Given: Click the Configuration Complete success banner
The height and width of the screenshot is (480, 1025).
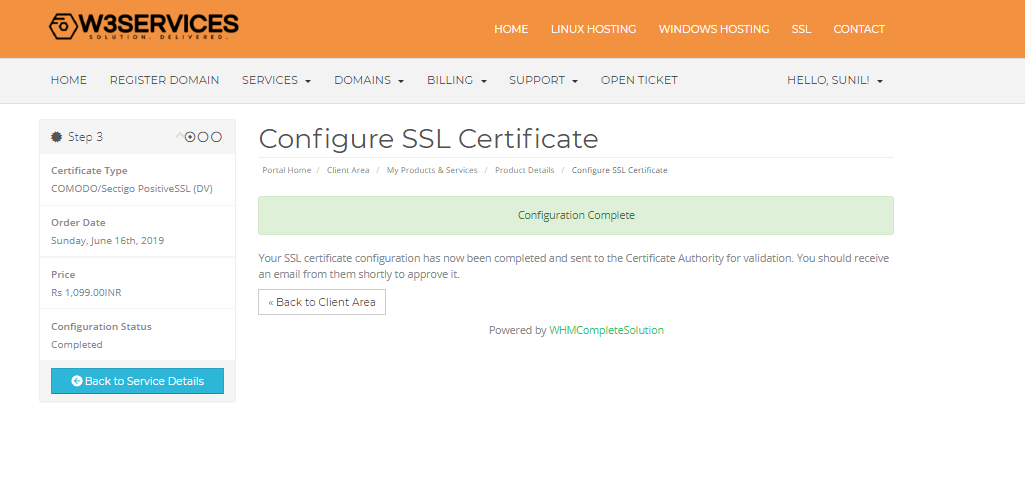Looking at the screenshot, I should pos(576,215).
